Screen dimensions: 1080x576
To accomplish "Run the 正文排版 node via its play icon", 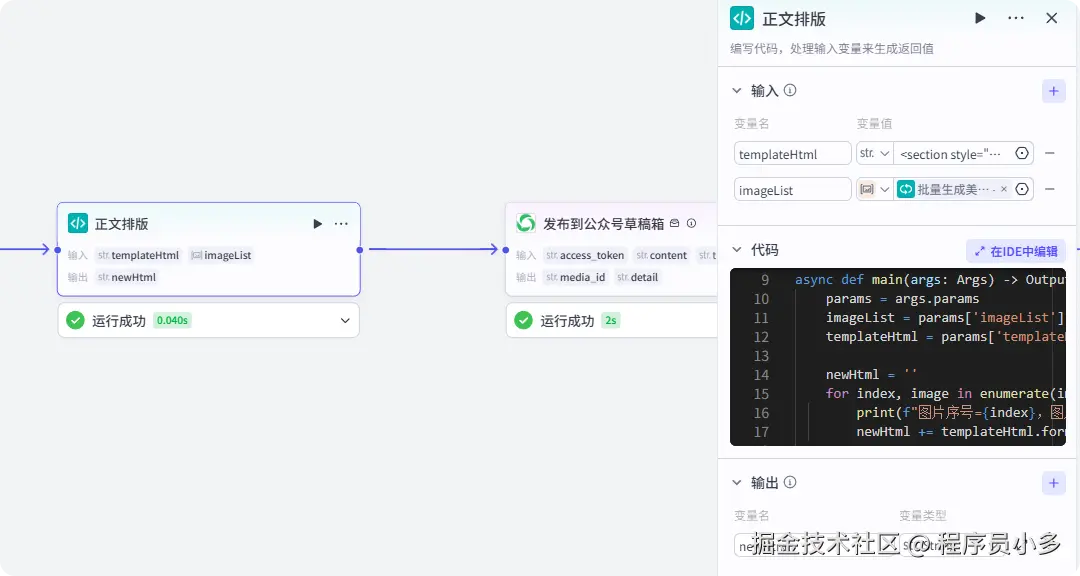I will coord(318,223).
